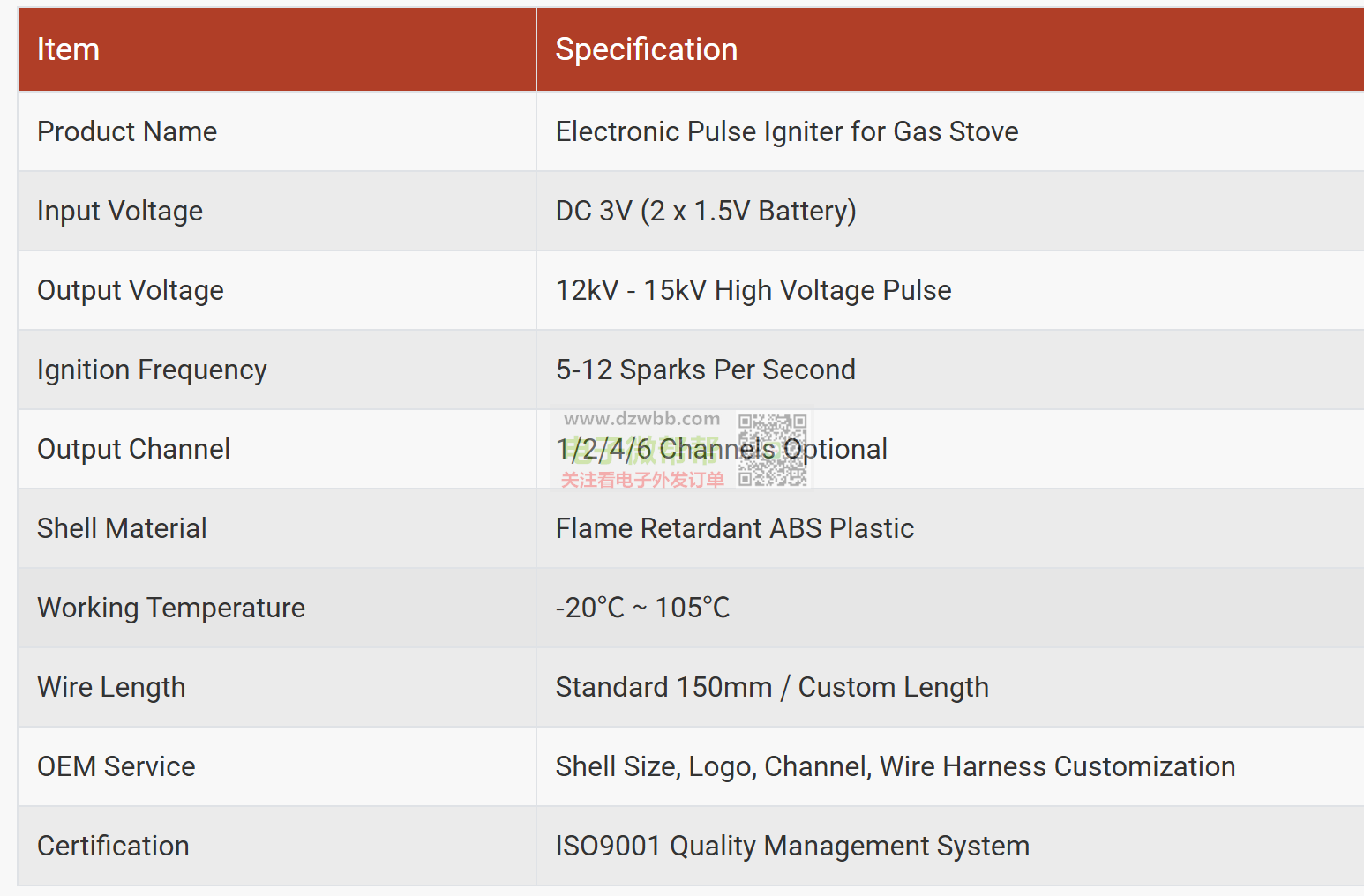1364x896 pixels.
Task: Click Standard 150mm / Custom Length value
Action: (772, 687)
